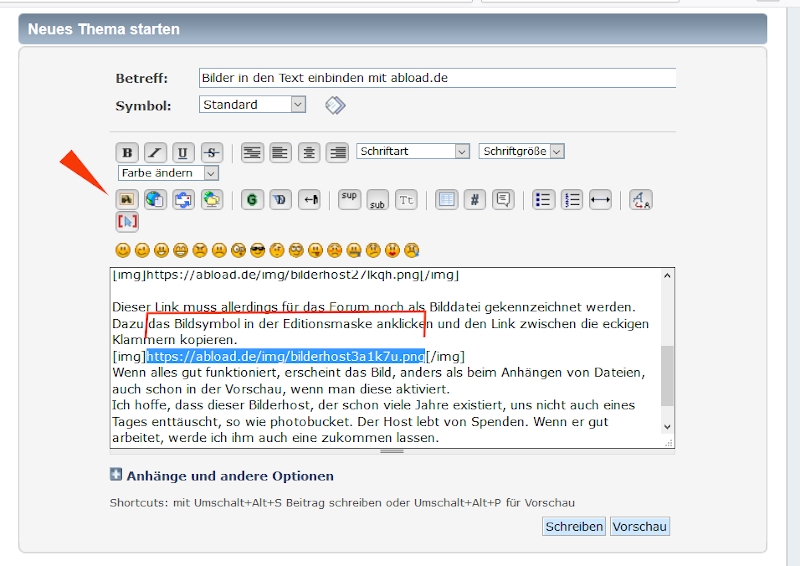This screenshot has width=800, height=566.
Task: Click the insert image icon
Action: coord(127,199)
